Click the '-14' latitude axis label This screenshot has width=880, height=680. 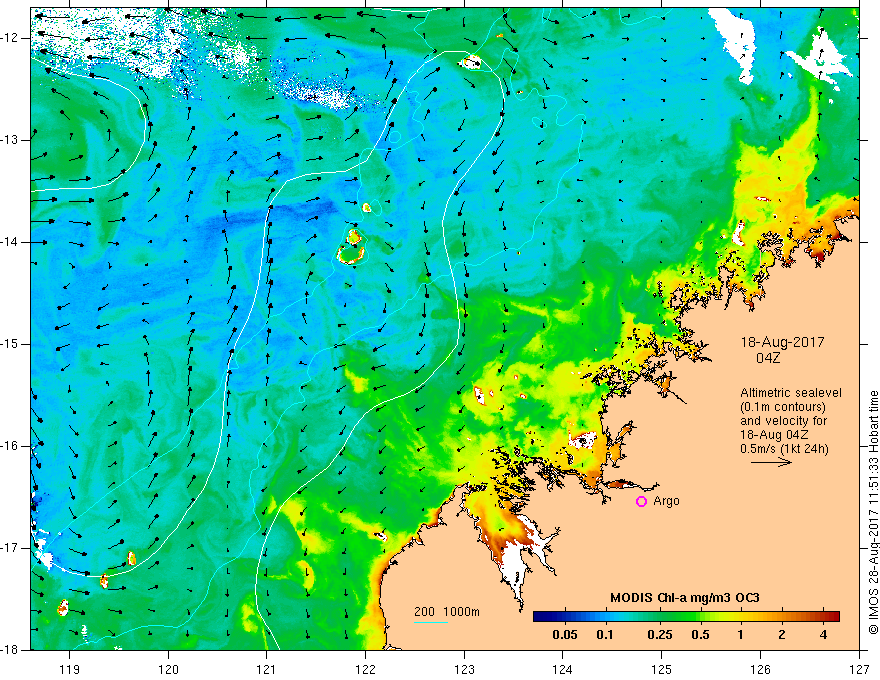pyautogui.click(x=10, y=242)
